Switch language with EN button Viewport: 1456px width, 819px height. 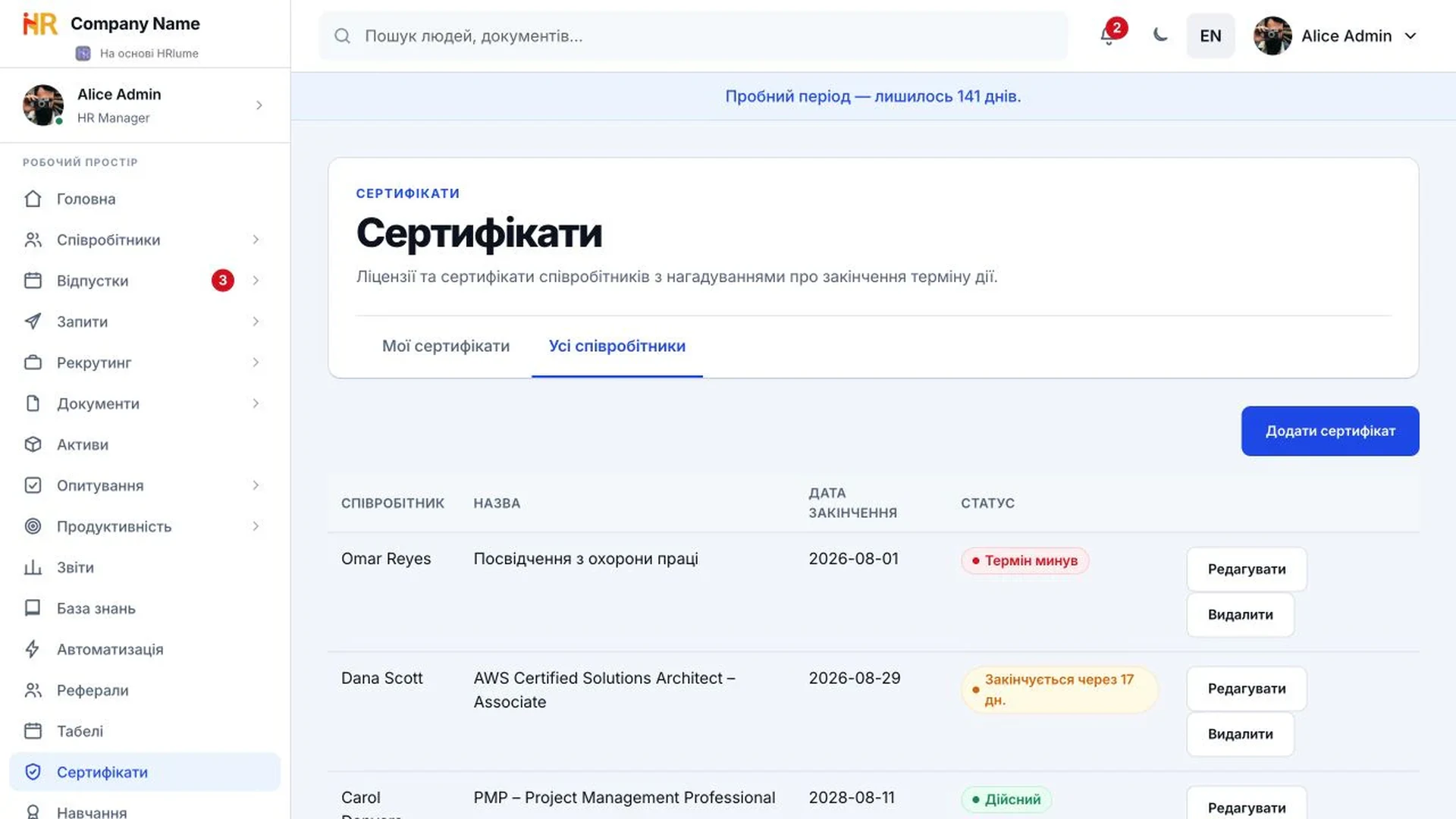click(1210, 36)
